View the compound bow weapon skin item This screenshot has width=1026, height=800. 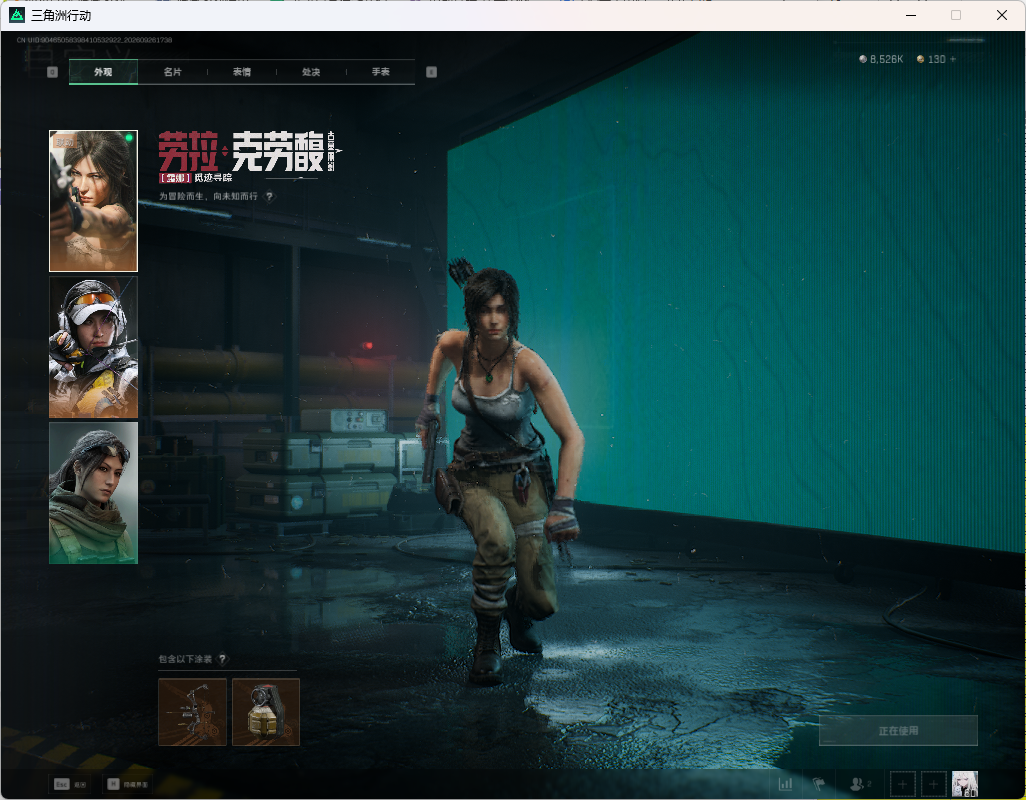[192, 712]
